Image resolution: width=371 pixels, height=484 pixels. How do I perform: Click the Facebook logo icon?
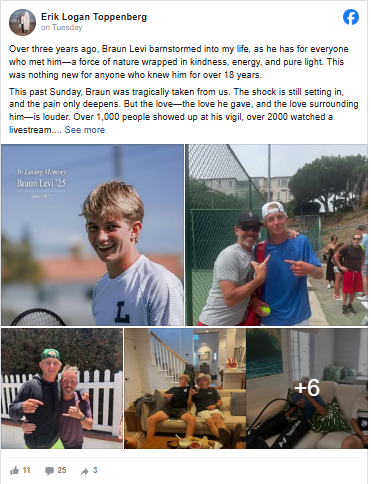[x=351, y=17]
